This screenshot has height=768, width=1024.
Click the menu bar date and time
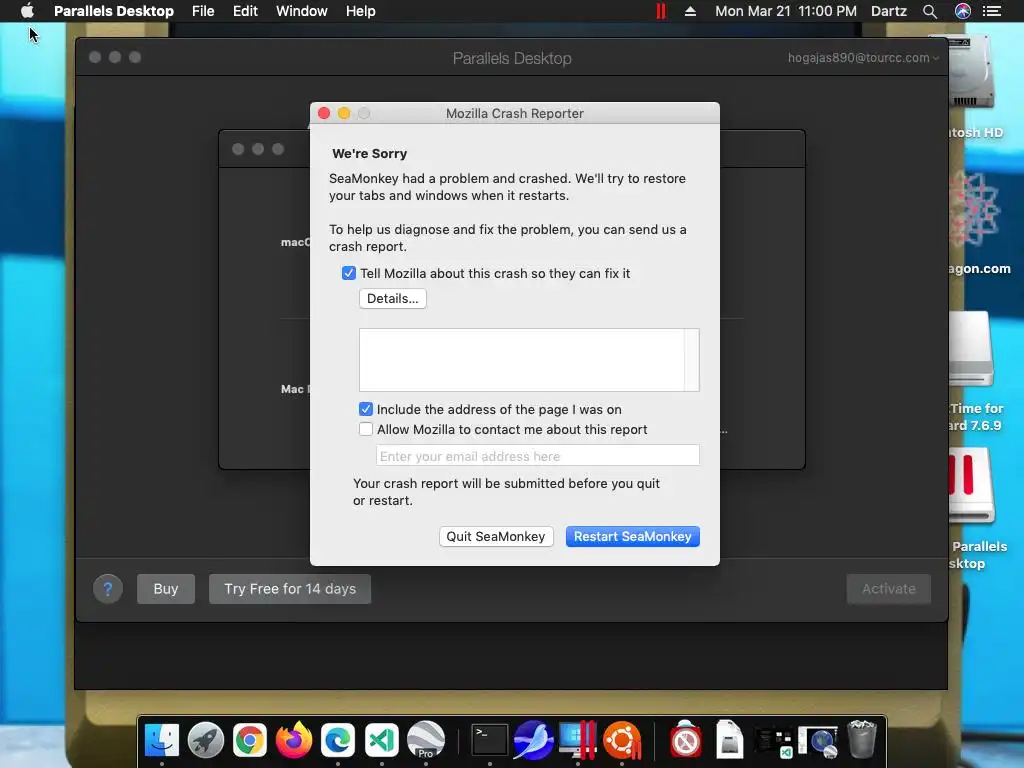coord(786,11)
